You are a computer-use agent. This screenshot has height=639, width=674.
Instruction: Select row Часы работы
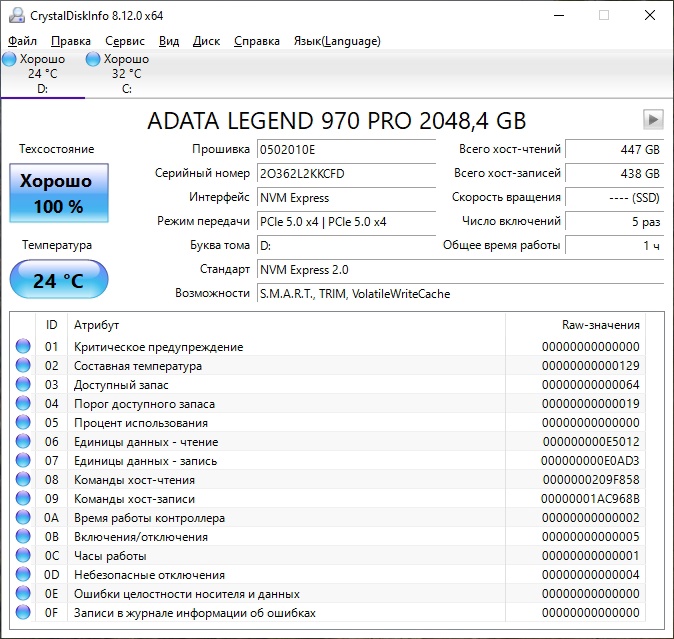328,555
